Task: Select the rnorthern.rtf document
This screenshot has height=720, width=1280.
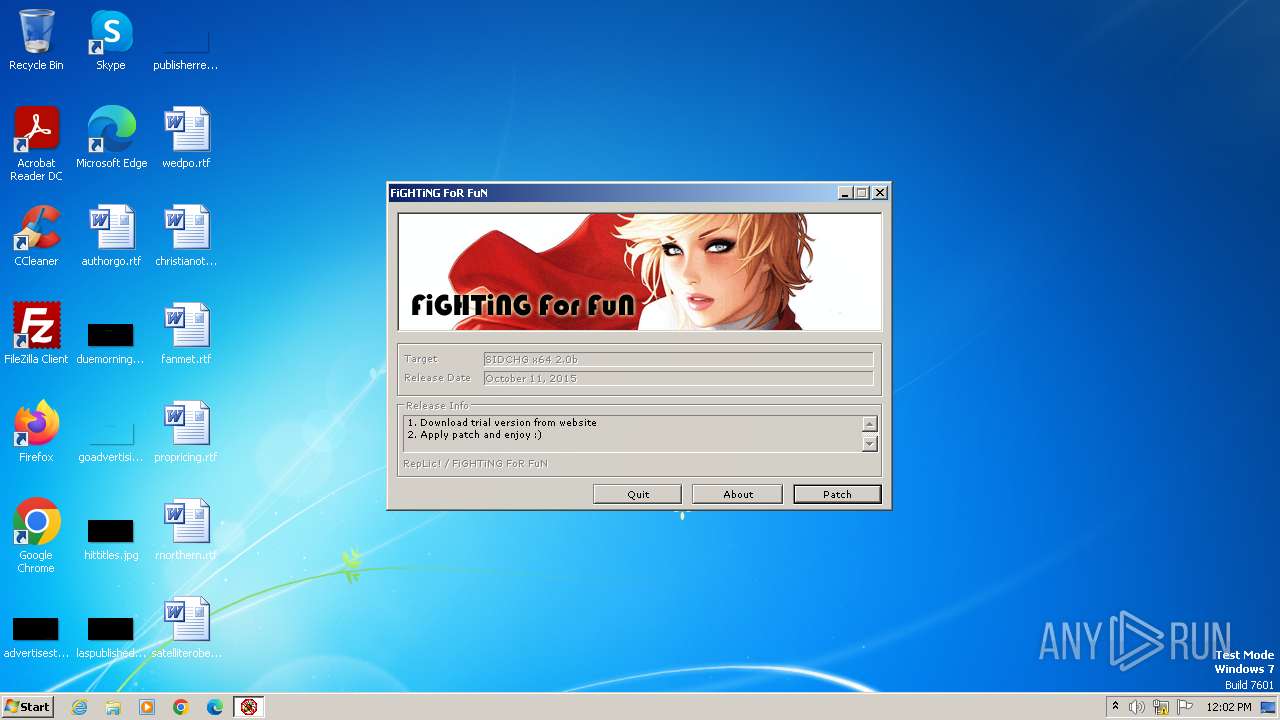Action: (x=186, y=530)
